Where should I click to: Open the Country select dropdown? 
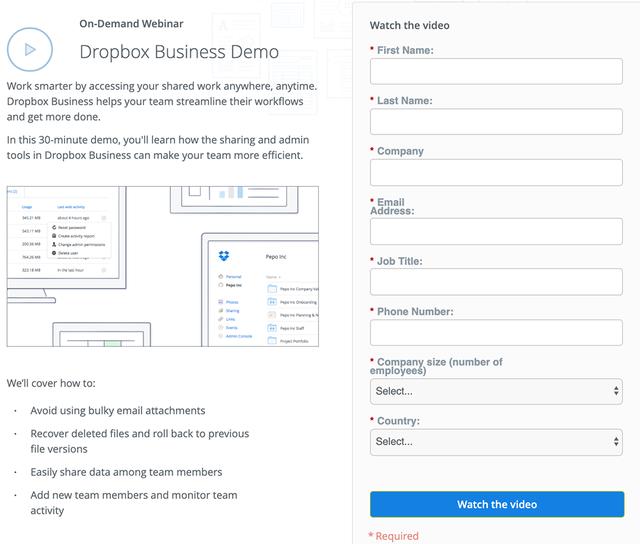click(496, 442)
